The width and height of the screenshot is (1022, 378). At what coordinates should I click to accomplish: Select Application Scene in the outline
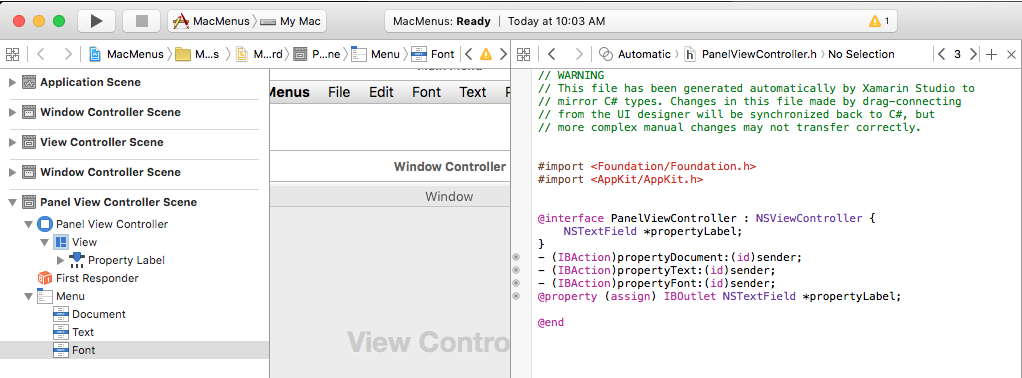[x=90, y=82]
